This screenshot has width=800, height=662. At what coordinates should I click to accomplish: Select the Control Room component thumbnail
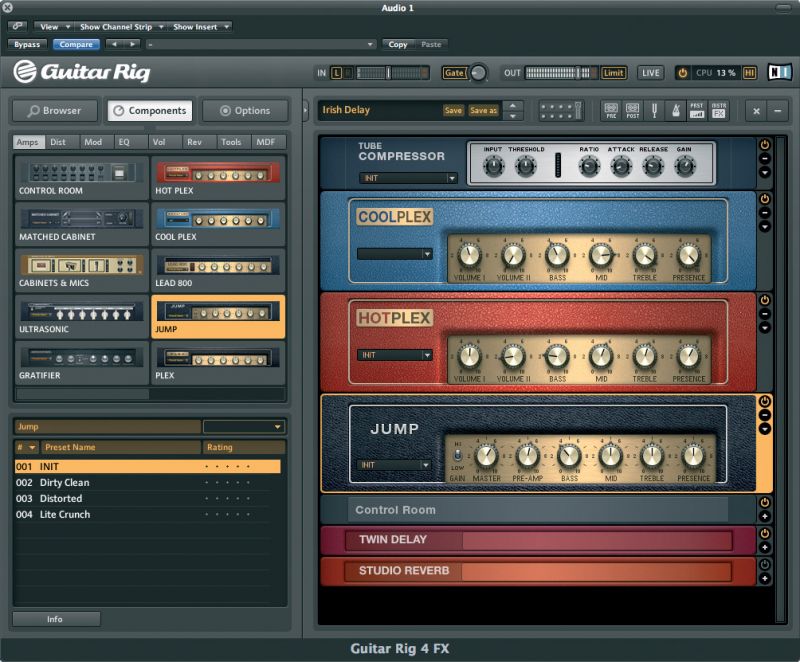point(82,177)
